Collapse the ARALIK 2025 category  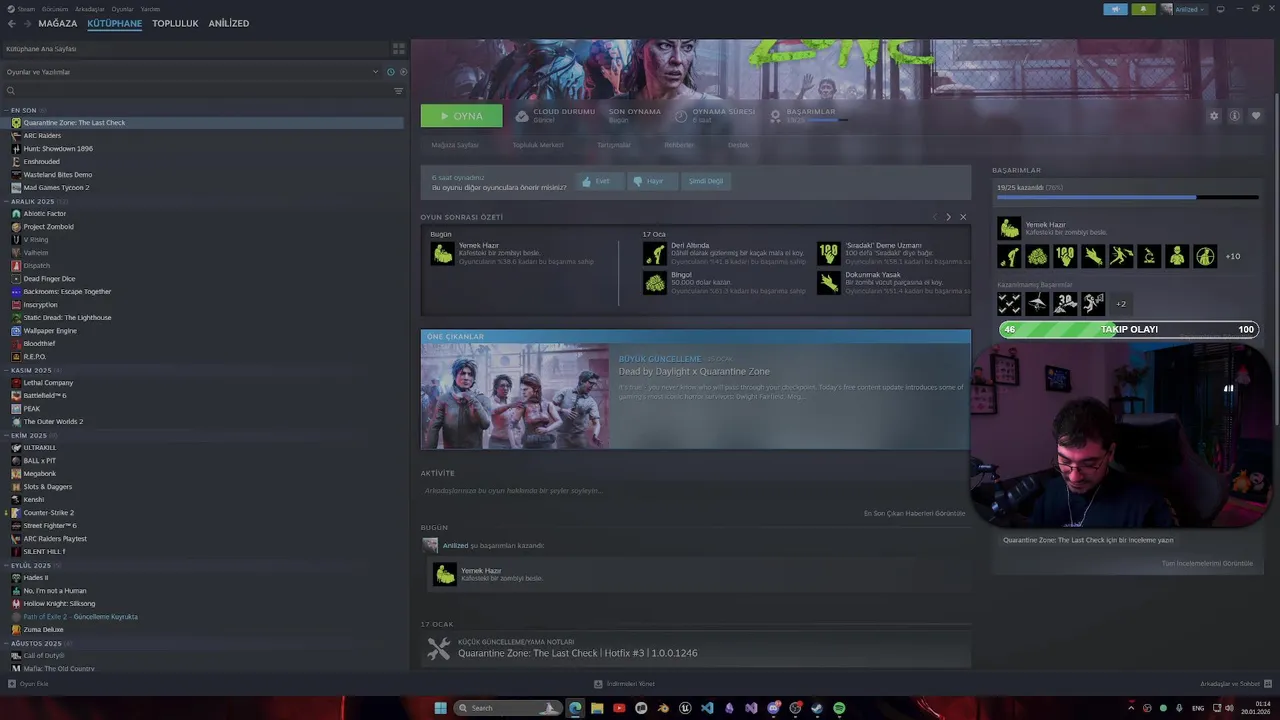click(6, 201)
